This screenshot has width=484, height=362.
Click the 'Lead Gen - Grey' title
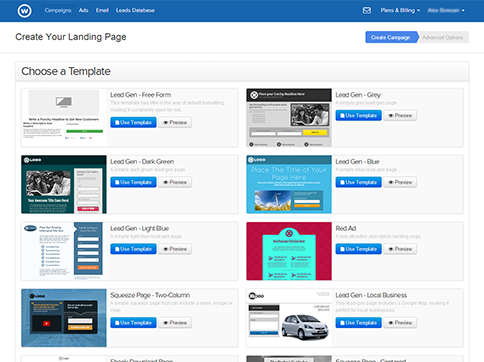(358, 95)
